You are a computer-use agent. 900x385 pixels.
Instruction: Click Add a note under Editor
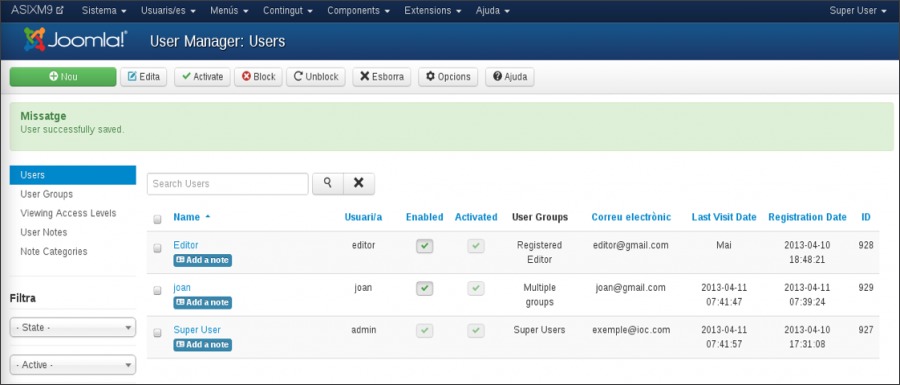point(203,260)
